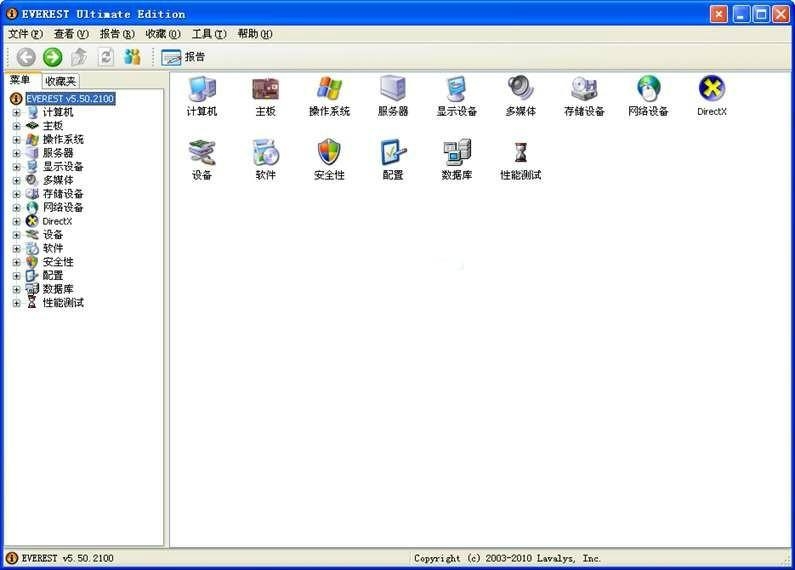The height and width of the screenshot is (570, 795).
Task: Select 网络设备 in the tree sidebar
Action: point(62,208)
